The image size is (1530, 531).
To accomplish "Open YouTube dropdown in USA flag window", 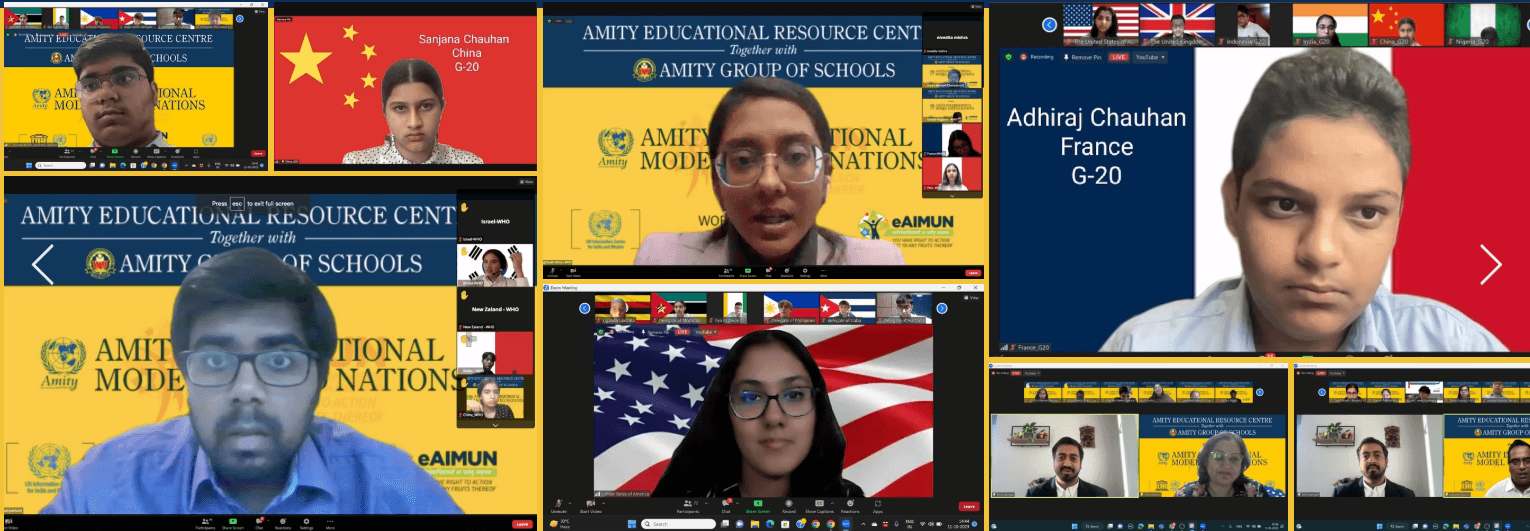I will pos(706,332).
